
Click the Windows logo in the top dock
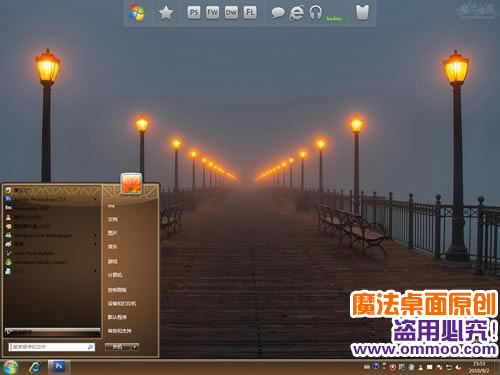137,13
